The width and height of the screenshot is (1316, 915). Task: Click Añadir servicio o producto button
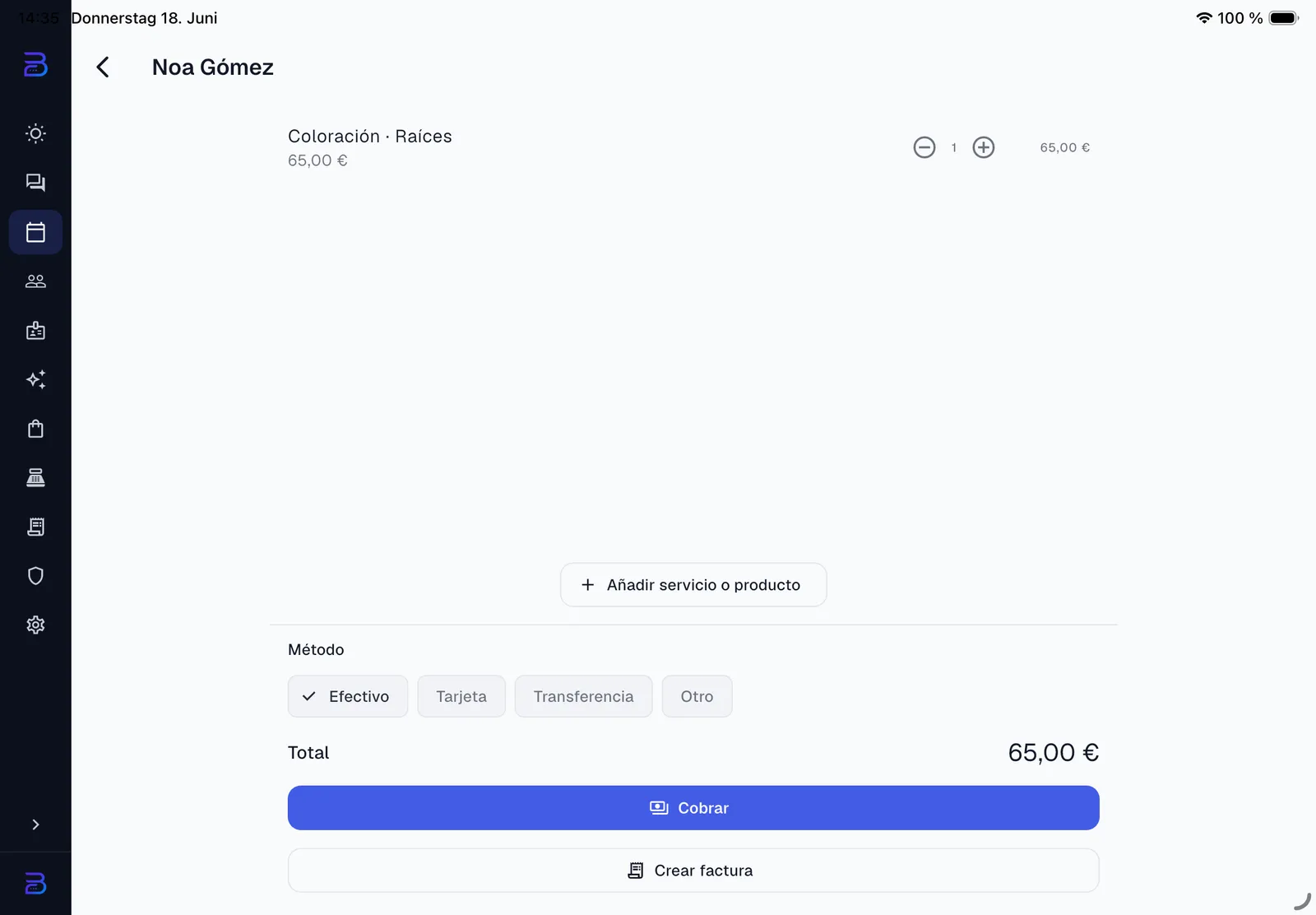click(x=693, y=585)
